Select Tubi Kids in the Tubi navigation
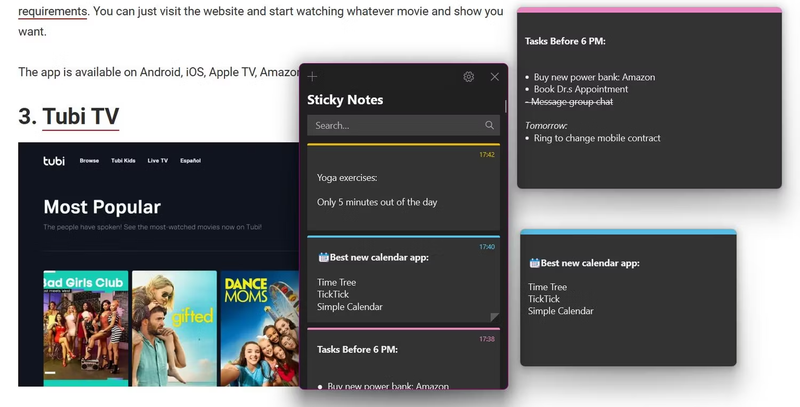The image size is (800, 407). (x=123, y=161)
